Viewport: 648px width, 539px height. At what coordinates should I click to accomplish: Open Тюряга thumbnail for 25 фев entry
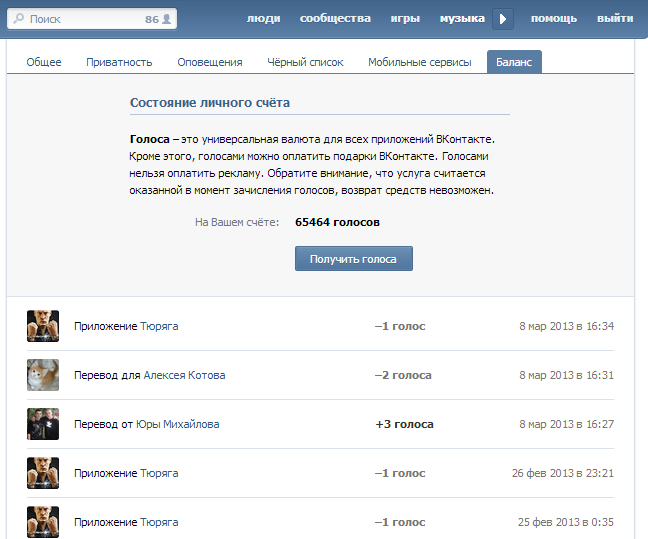(x=43, y=522)
